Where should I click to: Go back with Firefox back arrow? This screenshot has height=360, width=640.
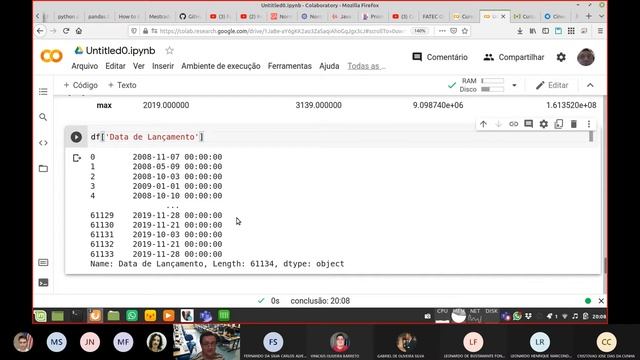point(40,31)
